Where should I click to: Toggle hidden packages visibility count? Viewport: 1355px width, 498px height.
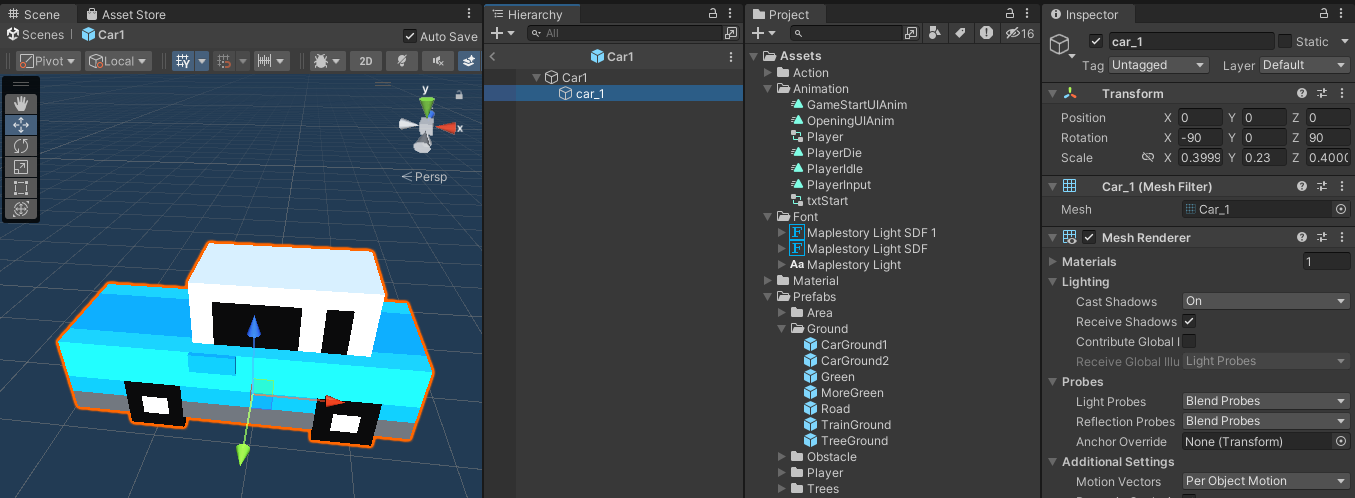coord(1019,33)
